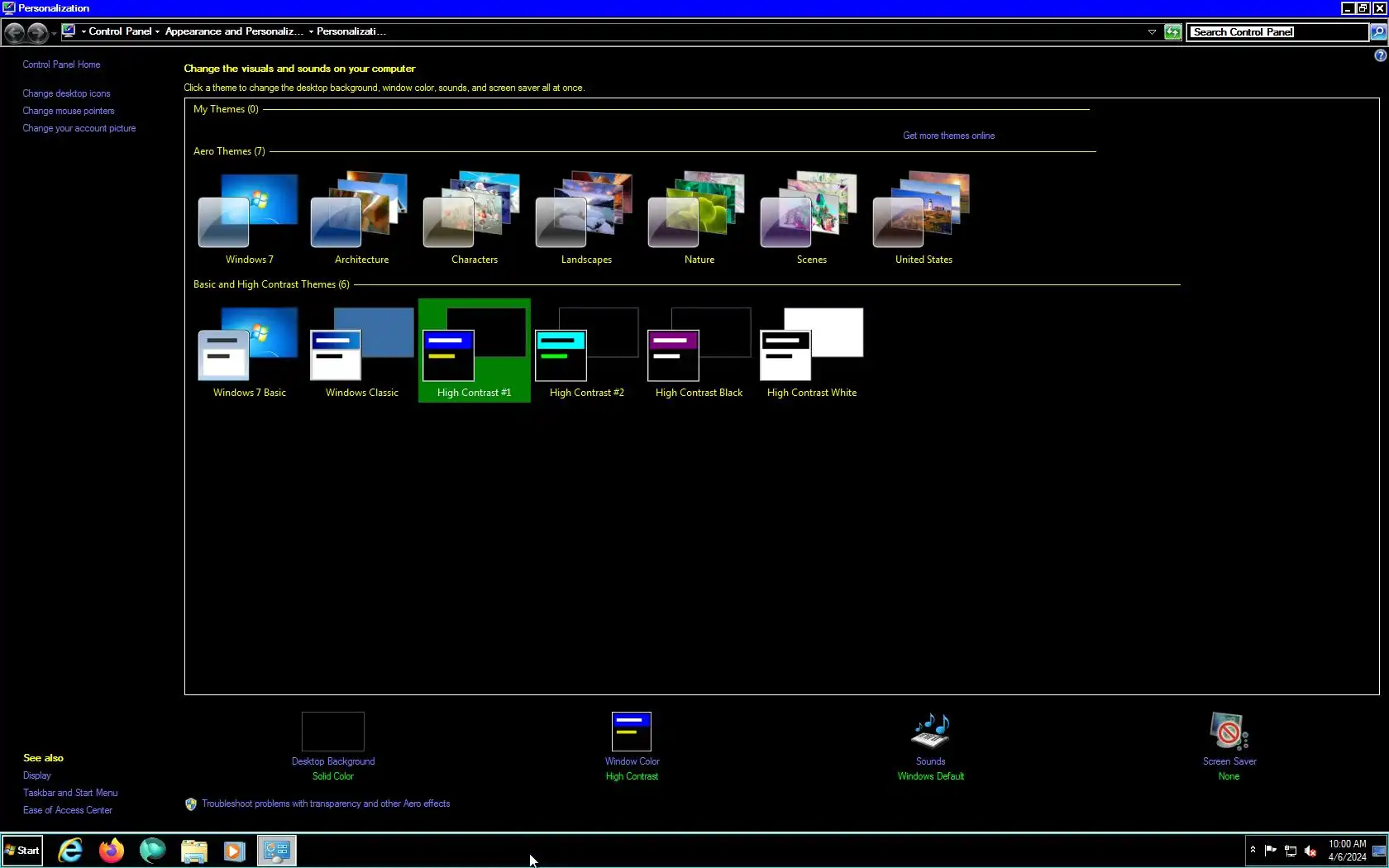The height and width of the screenshot is (868, 1389).
Task: Click the muted volume tray icon
Action: 1310,851
